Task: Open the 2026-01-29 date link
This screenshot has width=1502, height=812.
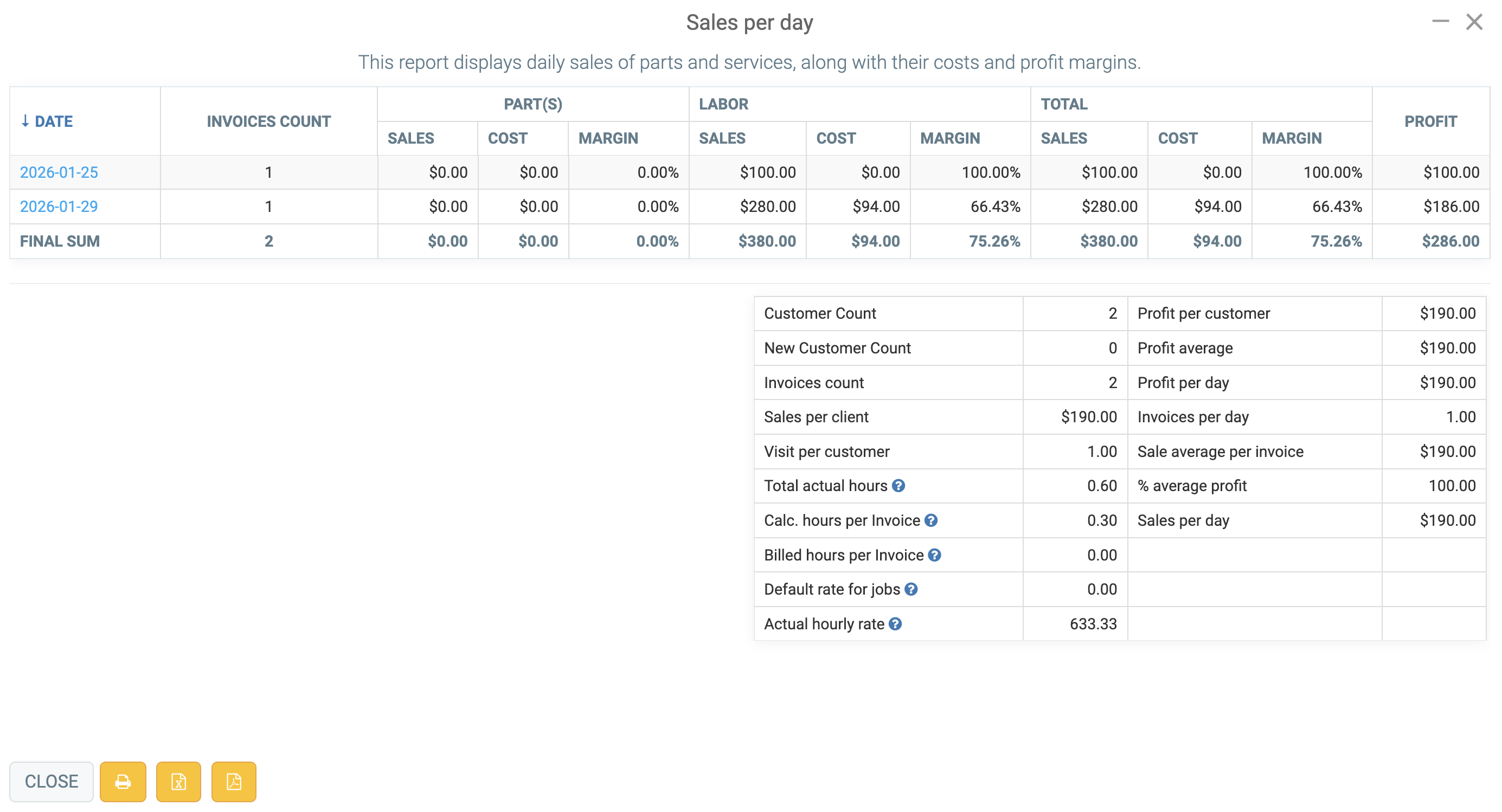Action: coord(59,207)
